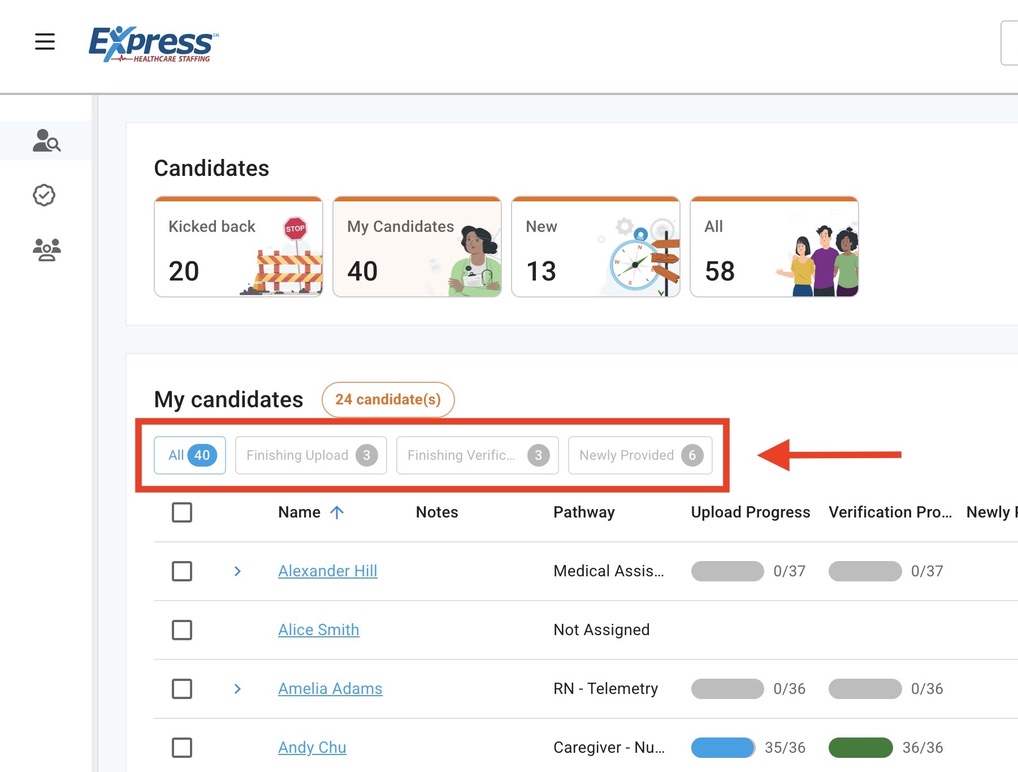1018x772 pixels.
Task: Expand the Amelia Adams row
Action: (x=237, y=689)
